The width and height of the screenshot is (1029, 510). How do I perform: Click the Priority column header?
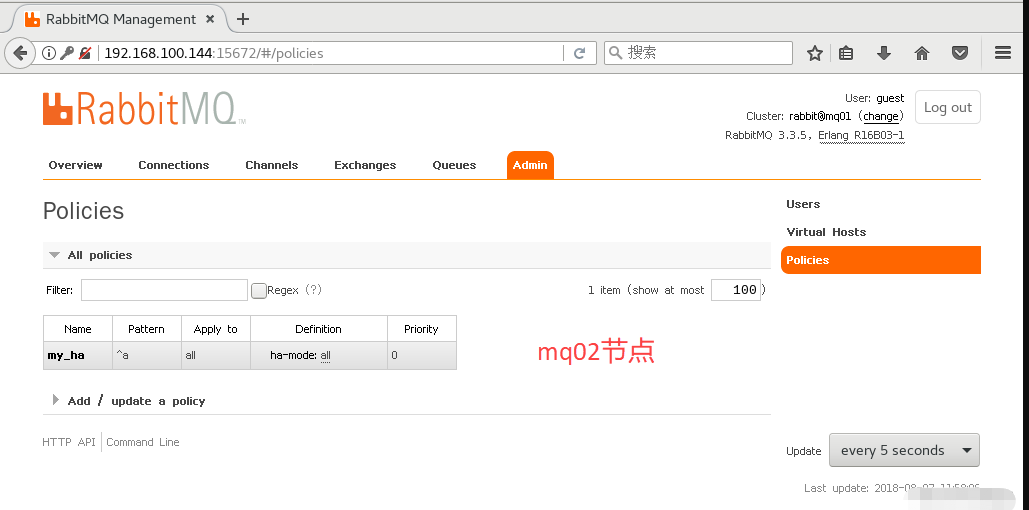pos(421,329)
